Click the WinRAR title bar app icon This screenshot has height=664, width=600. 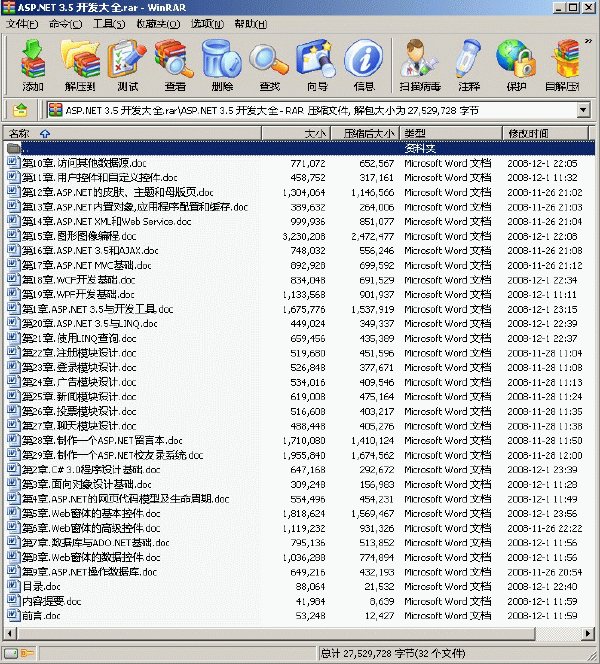(x=8, y=7)
